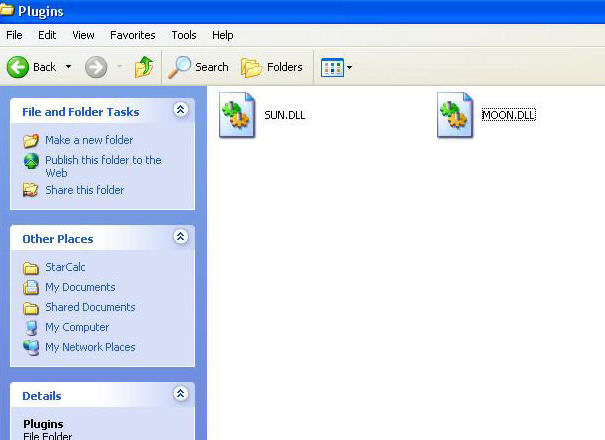
Task: Toggle the Folders pane label
Action: (285, 67)
